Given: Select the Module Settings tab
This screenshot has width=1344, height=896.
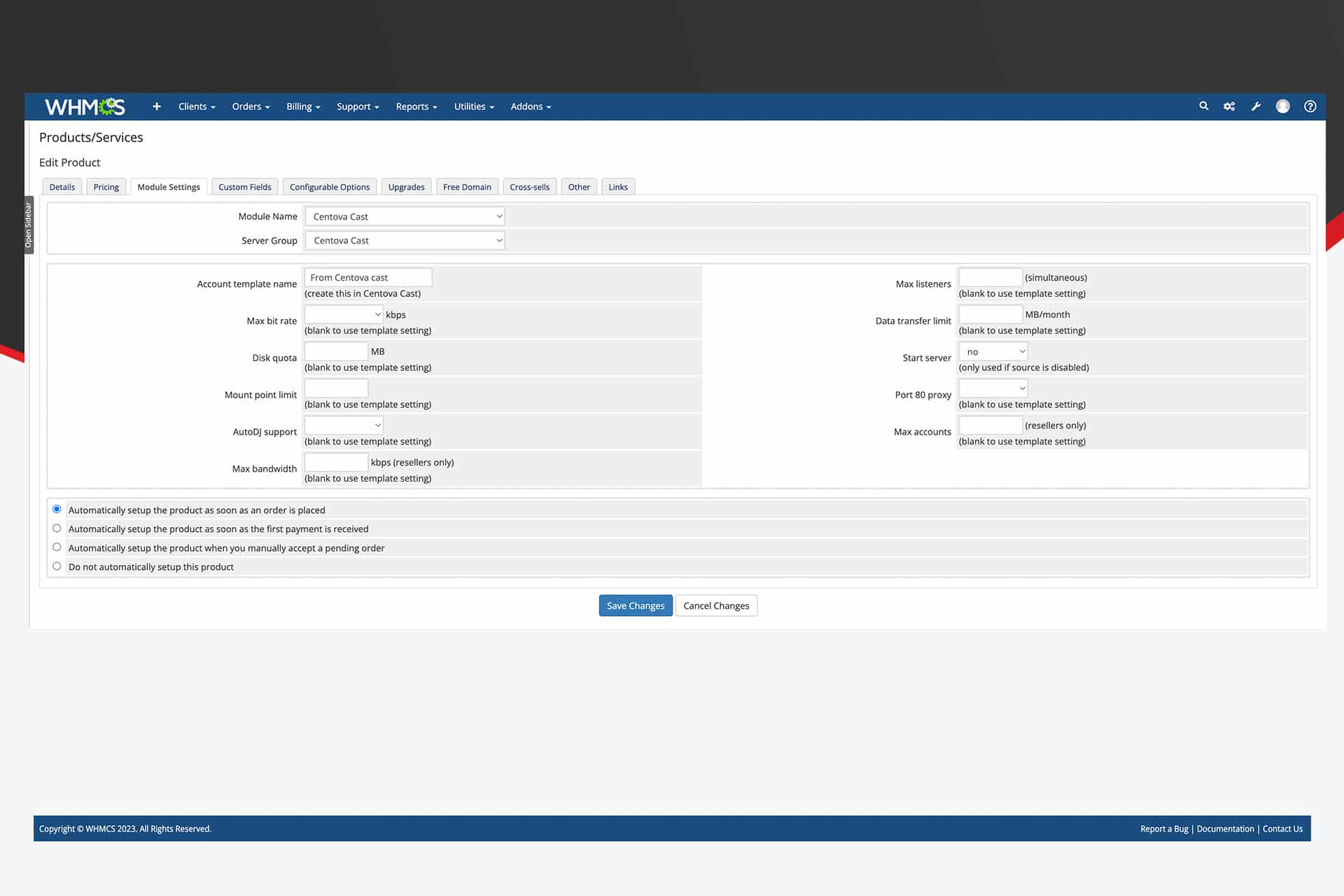Looking at the screenshot, I should [x=169, y=187].
